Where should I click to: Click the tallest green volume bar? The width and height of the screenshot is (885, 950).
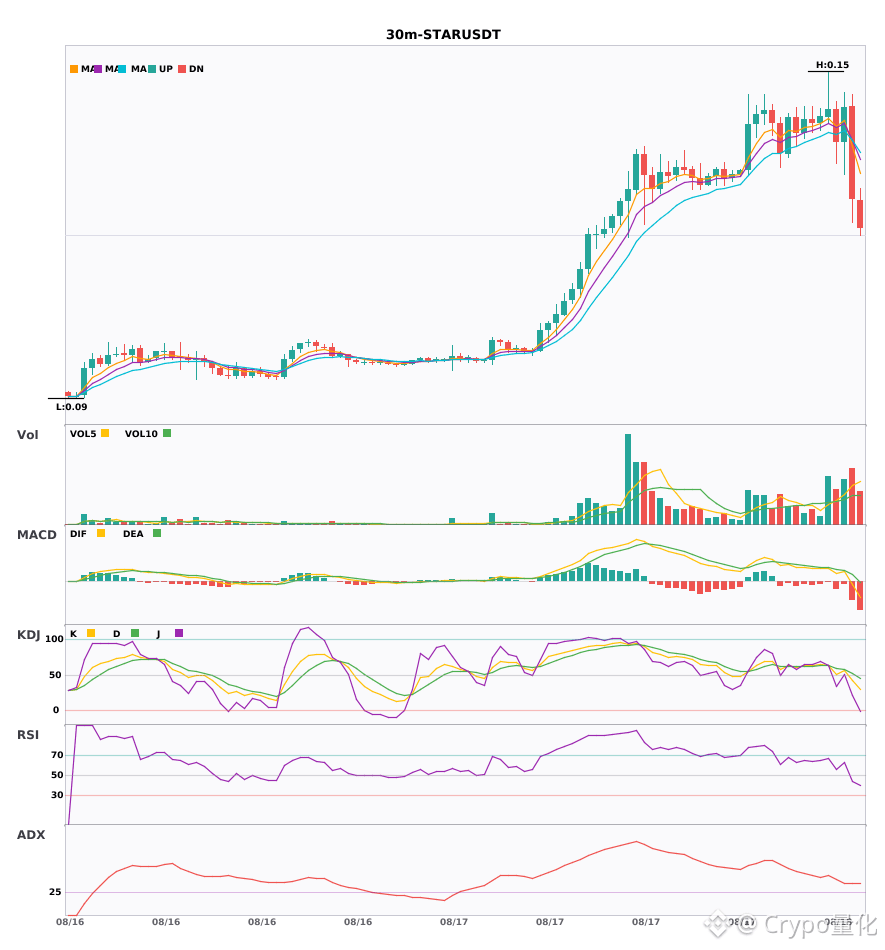628,479
